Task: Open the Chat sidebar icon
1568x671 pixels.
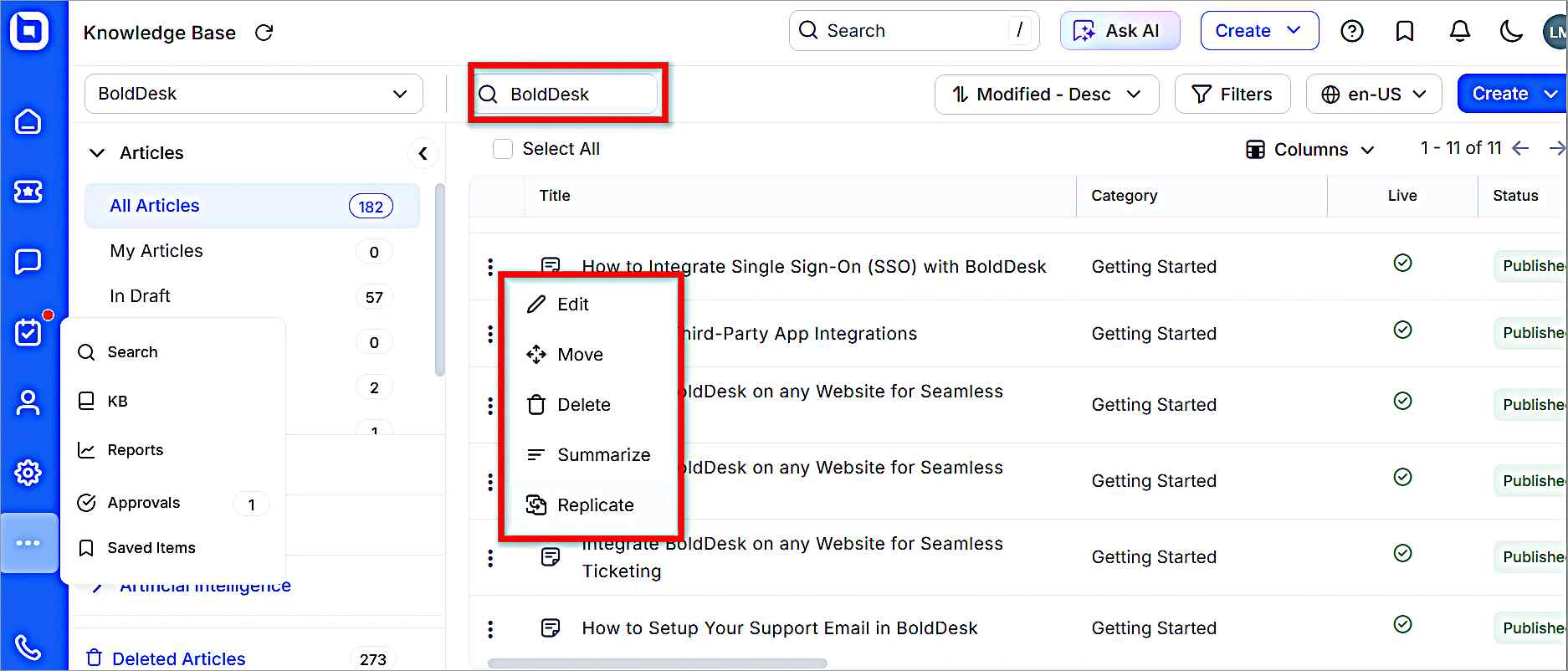Action: point(28,262)
